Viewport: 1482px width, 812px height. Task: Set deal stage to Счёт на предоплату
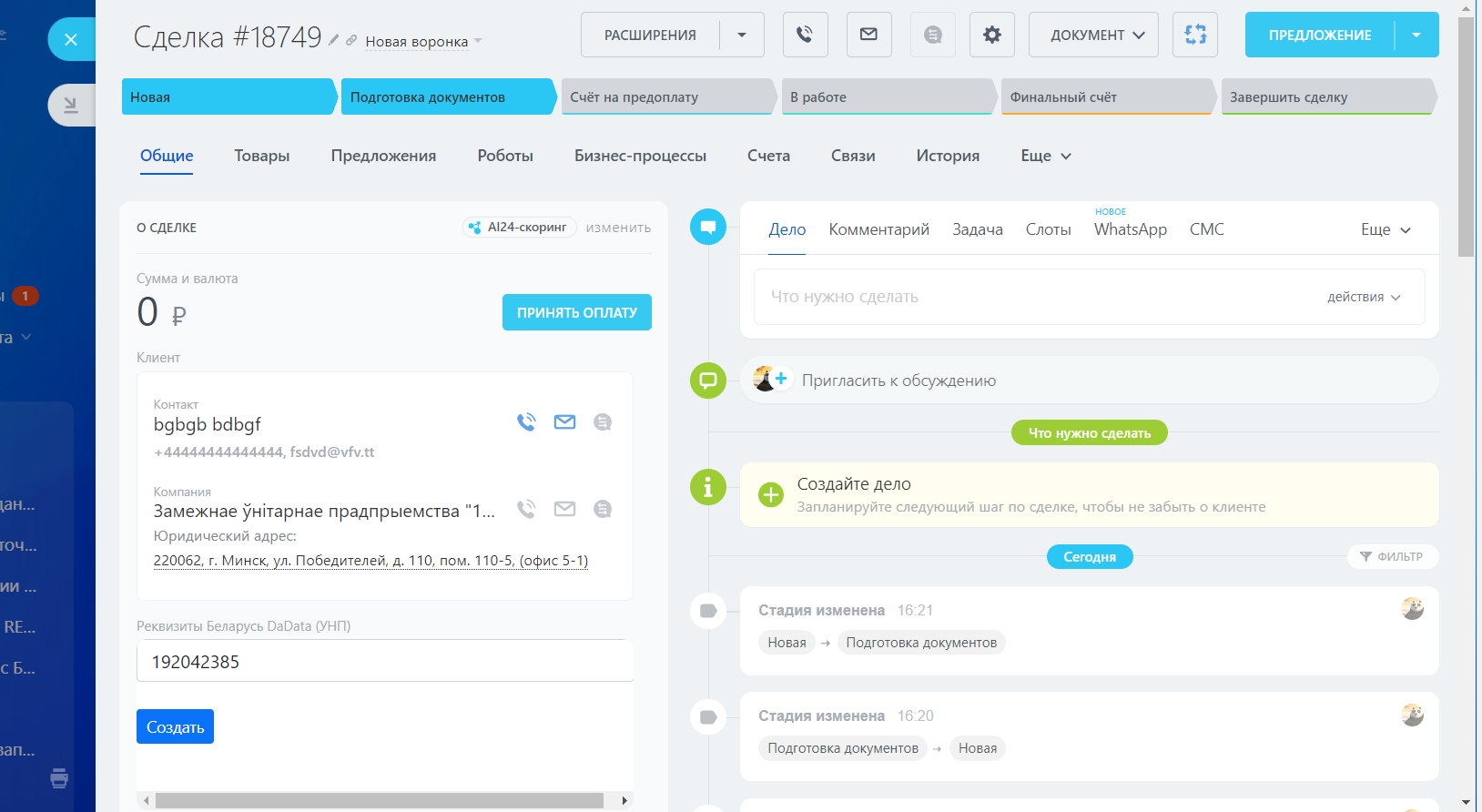(669, 96)
